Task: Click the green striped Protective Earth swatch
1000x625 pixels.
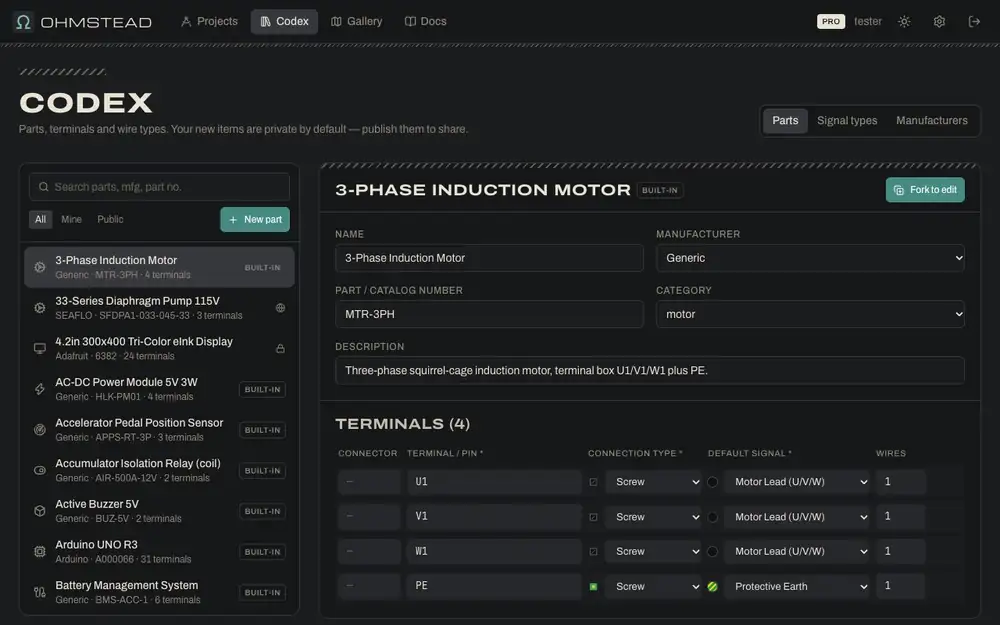Action: click(712, 587)
